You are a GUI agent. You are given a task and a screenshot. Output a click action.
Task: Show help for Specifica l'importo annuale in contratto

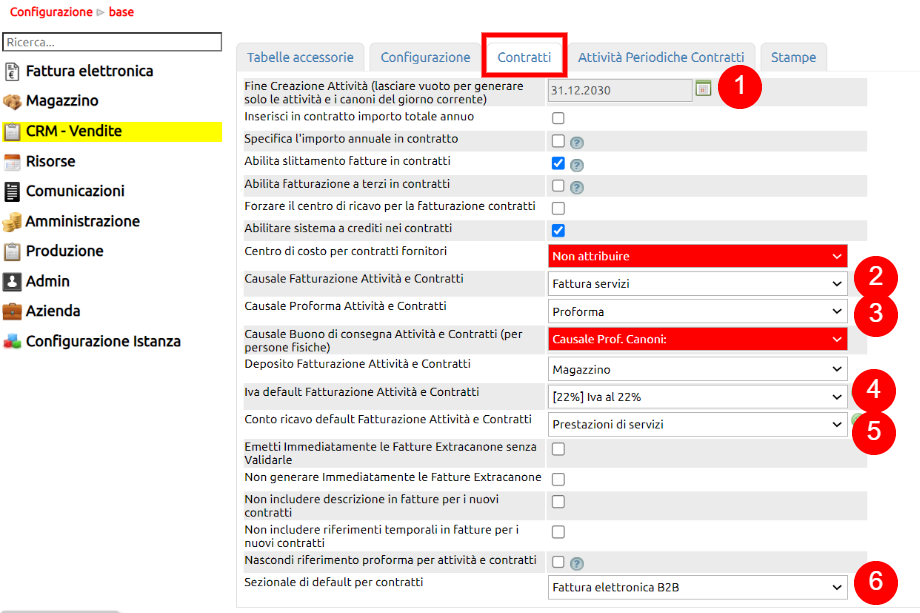[577, 143]
